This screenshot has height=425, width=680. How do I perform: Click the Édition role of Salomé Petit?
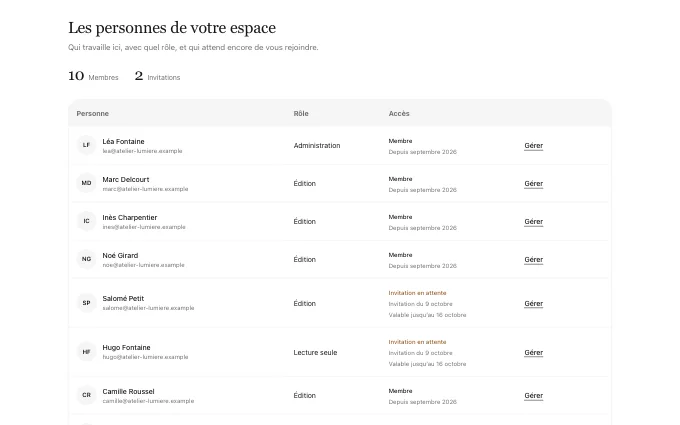coord(304,304)
